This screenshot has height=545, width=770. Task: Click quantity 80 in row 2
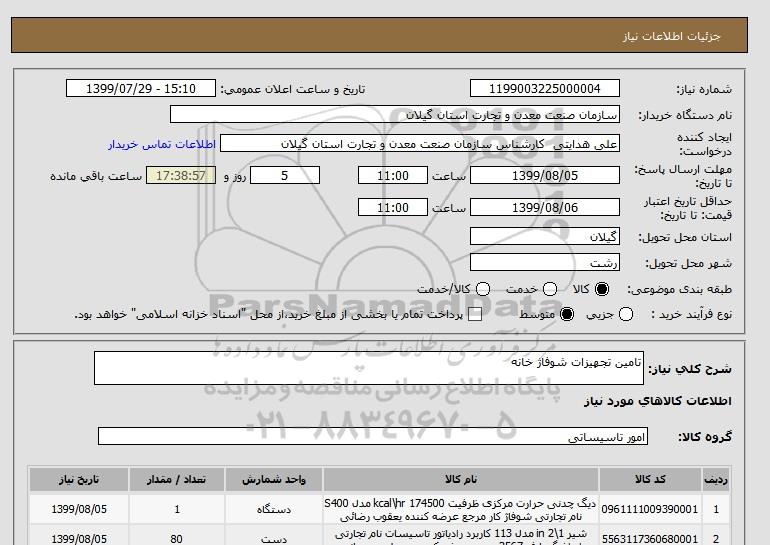point(176,539)
